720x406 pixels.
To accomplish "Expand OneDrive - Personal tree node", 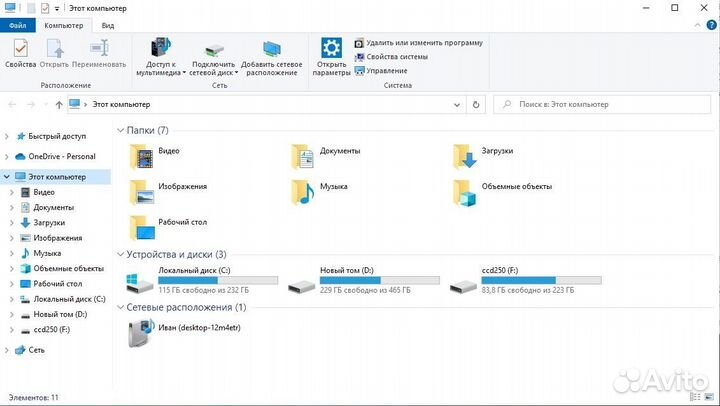I will pyautogui.click(x=8, y=156).
